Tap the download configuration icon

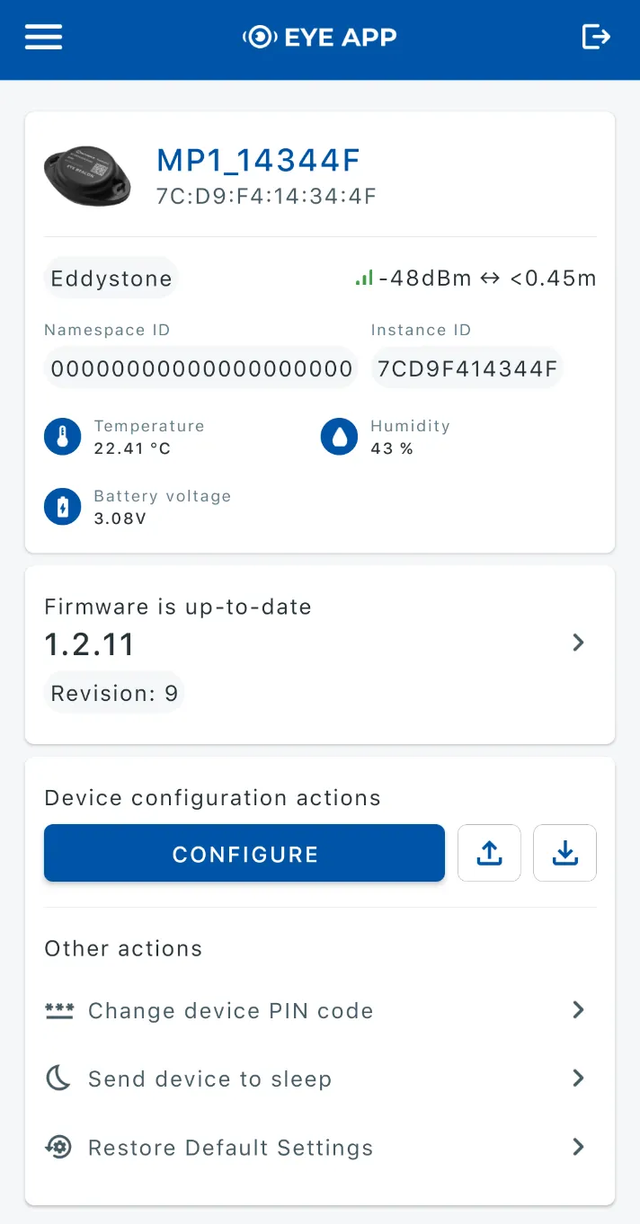(565, 853)
